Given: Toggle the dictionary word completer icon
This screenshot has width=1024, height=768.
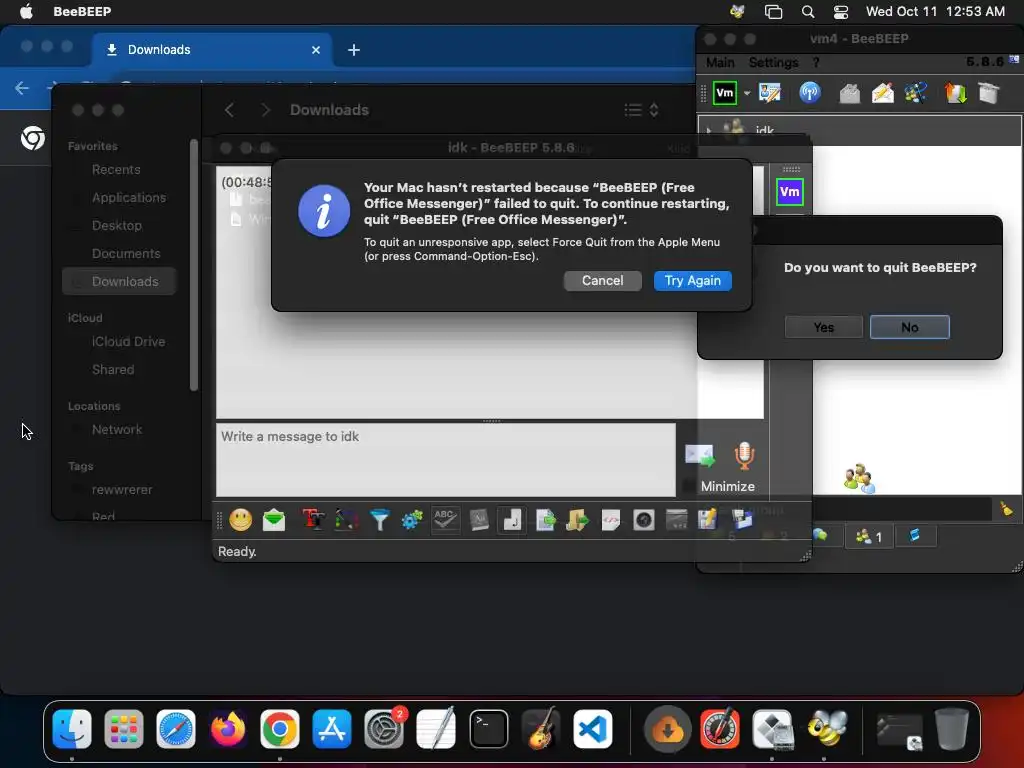Looking at the screenshot, I should pos(479,520).
